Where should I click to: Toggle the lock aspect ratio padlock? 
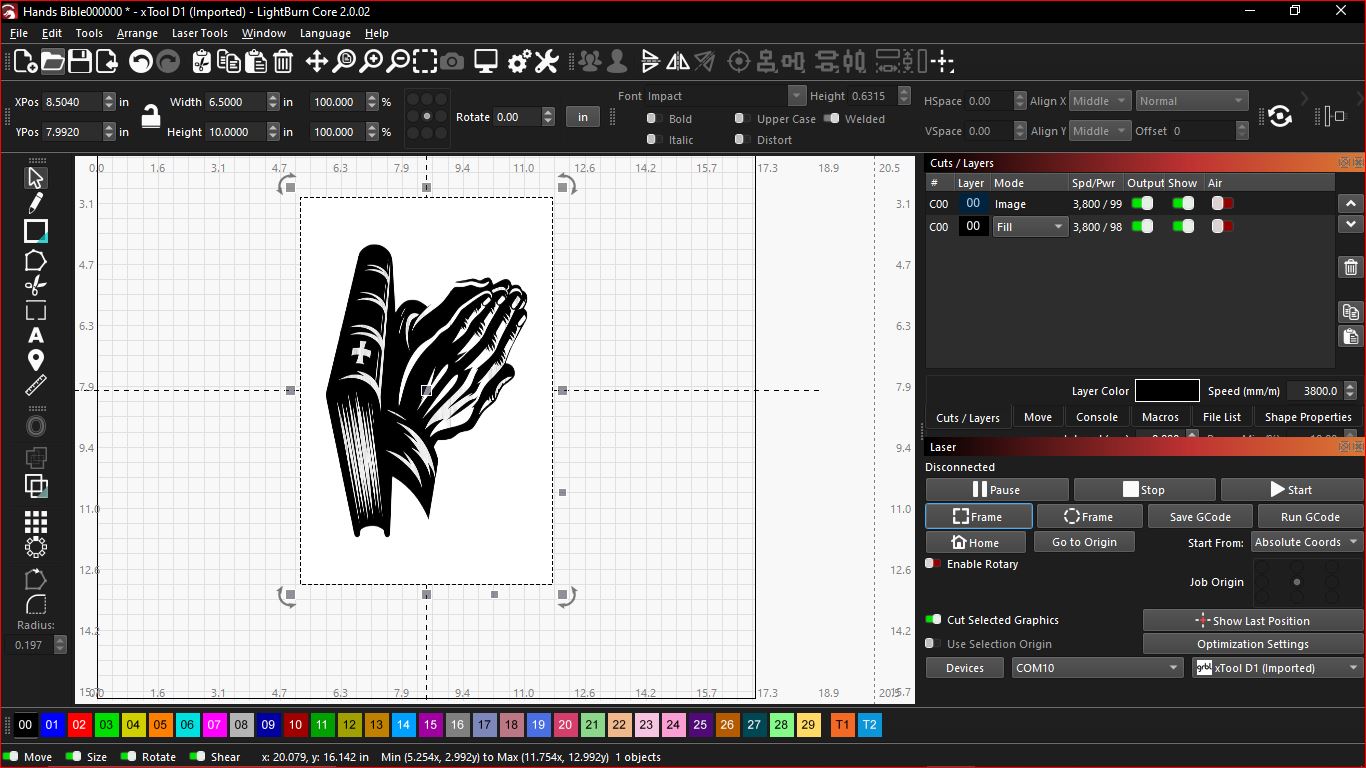click(x=151, y=116)
